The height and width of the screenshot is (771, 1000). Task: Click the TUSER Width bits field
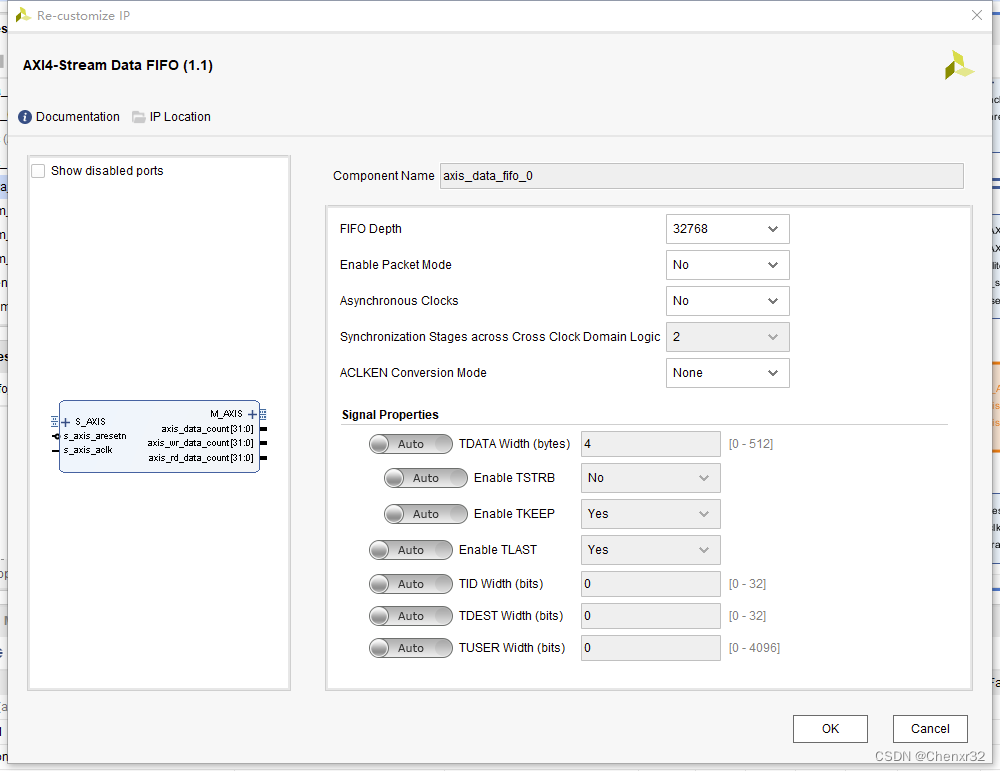click(651, 648)
